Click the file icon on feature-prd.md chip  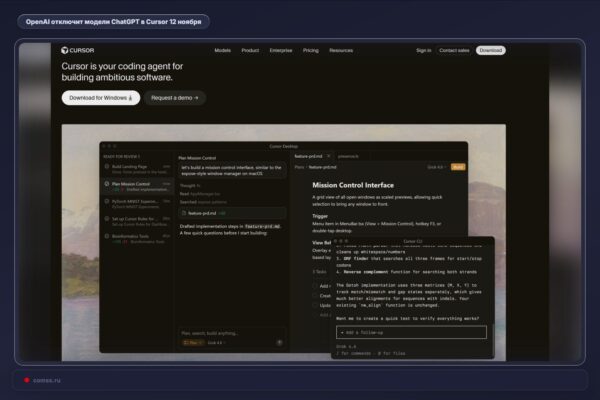click(x=184, y=213)
